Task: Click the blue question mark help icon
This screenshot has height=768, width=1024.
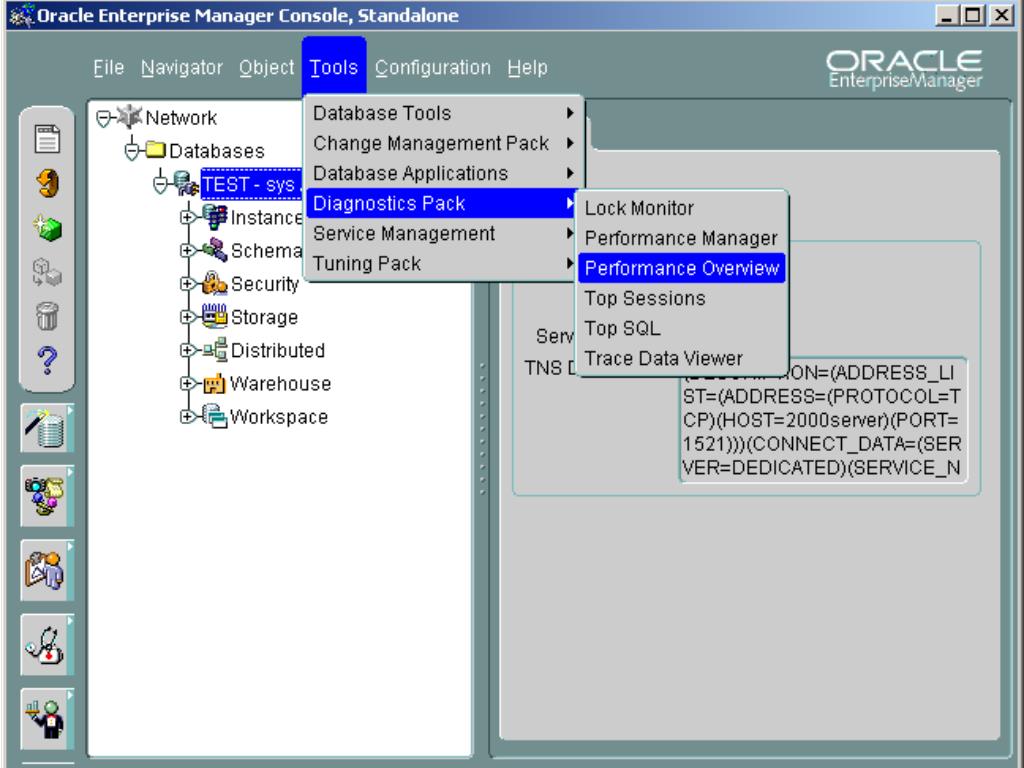Action: pyautogui.click(x=47, y=360)
